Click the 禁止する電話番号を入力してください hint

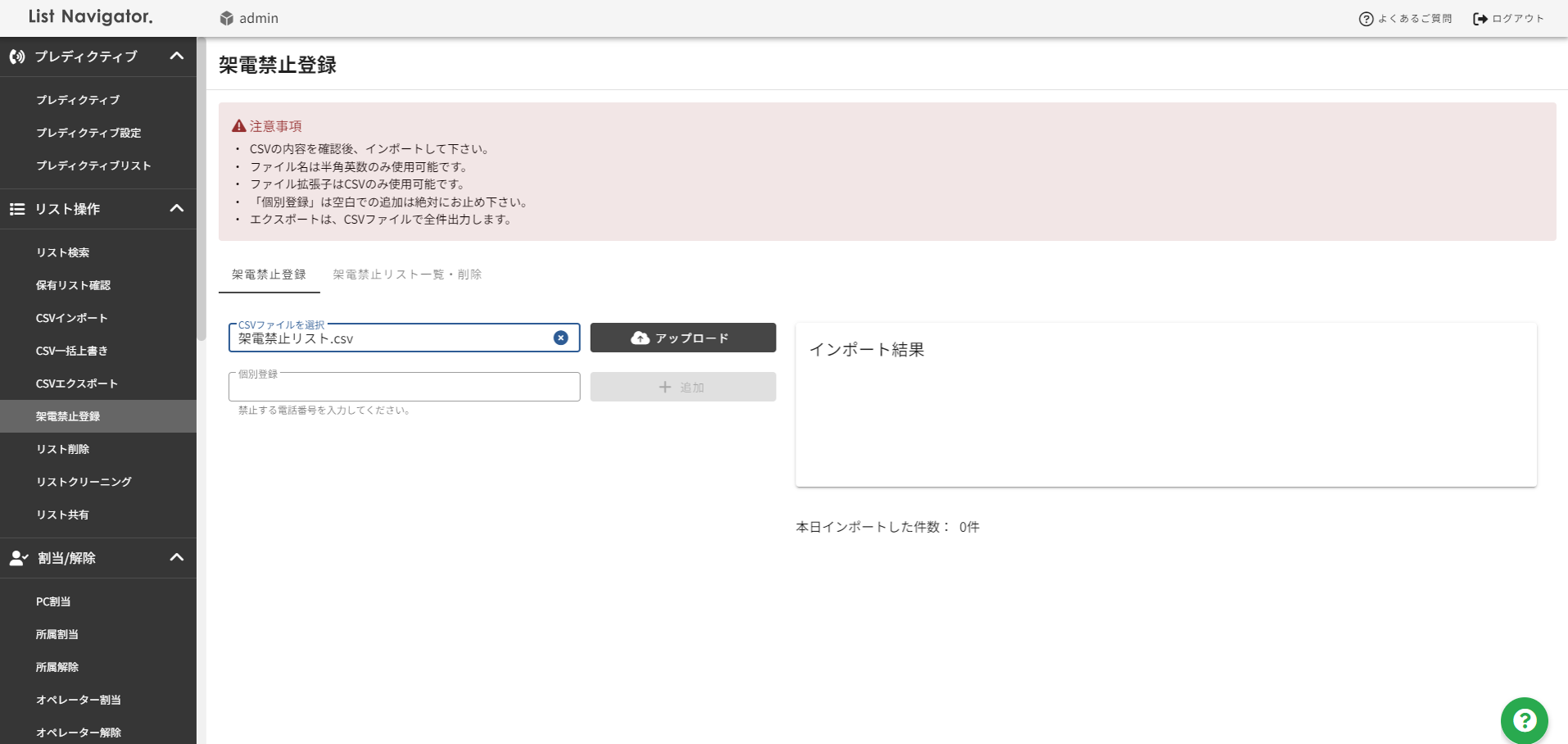(x=325, y=411)
